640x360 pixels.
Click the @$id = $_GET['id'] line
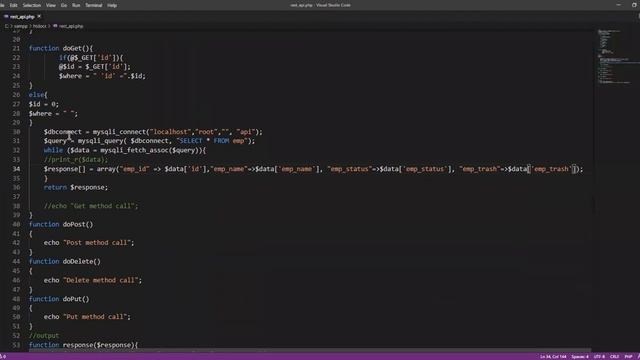(x=95, y=67)
